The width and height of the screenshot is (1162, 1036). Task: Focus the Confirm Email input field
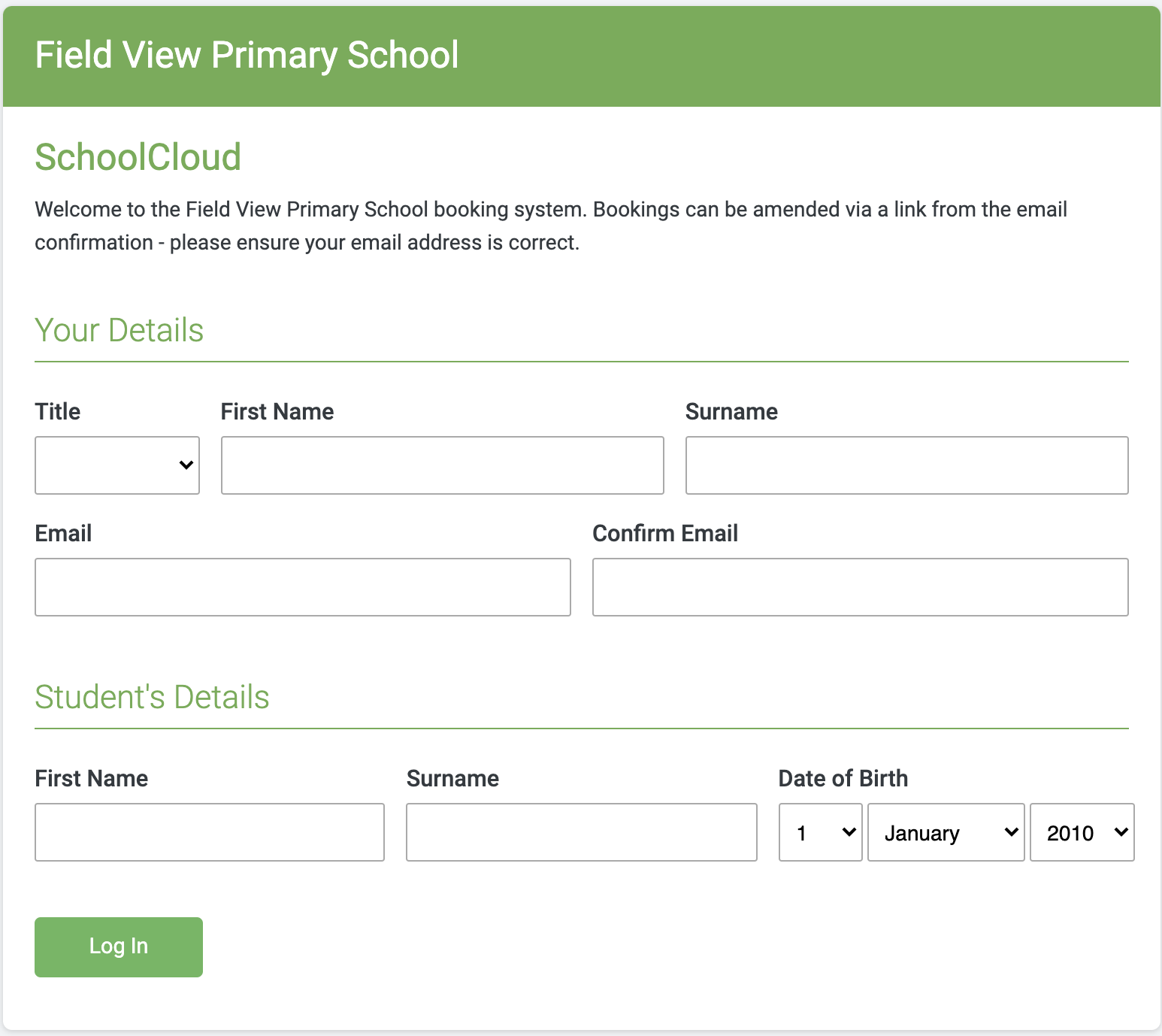tap(861, 587)
